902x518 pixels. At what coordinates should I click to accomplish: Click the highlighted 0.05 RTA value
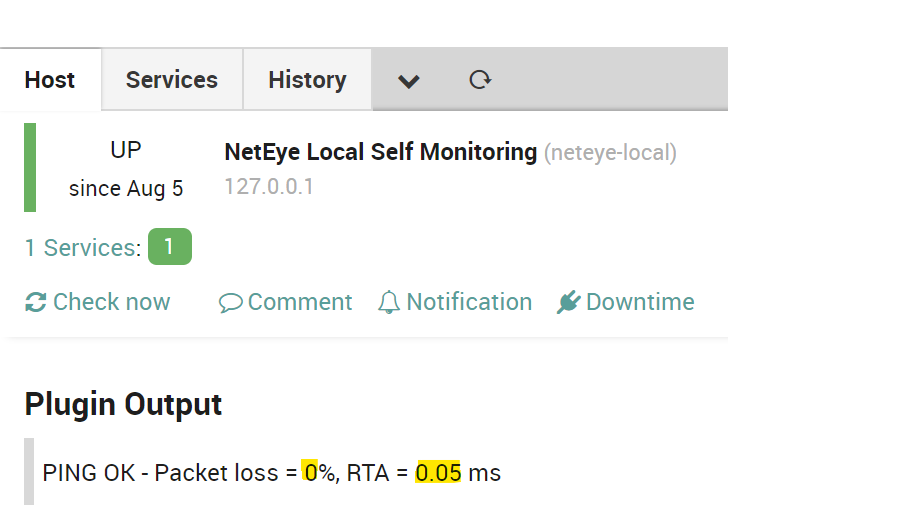[x=438, y=473]
